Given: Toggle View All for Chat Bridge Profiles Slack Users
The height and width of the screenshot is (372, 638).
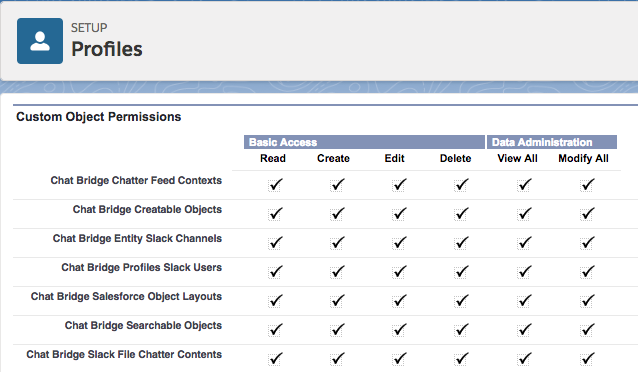Looking at the screenshot, I should coord(524,272).
